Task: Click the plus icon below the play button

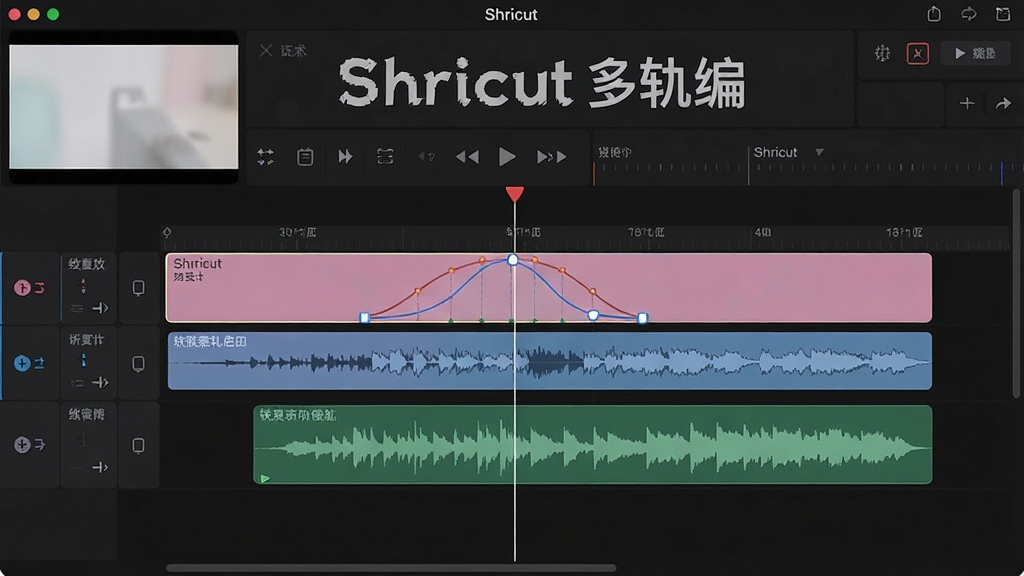Action: coord(967,103)
